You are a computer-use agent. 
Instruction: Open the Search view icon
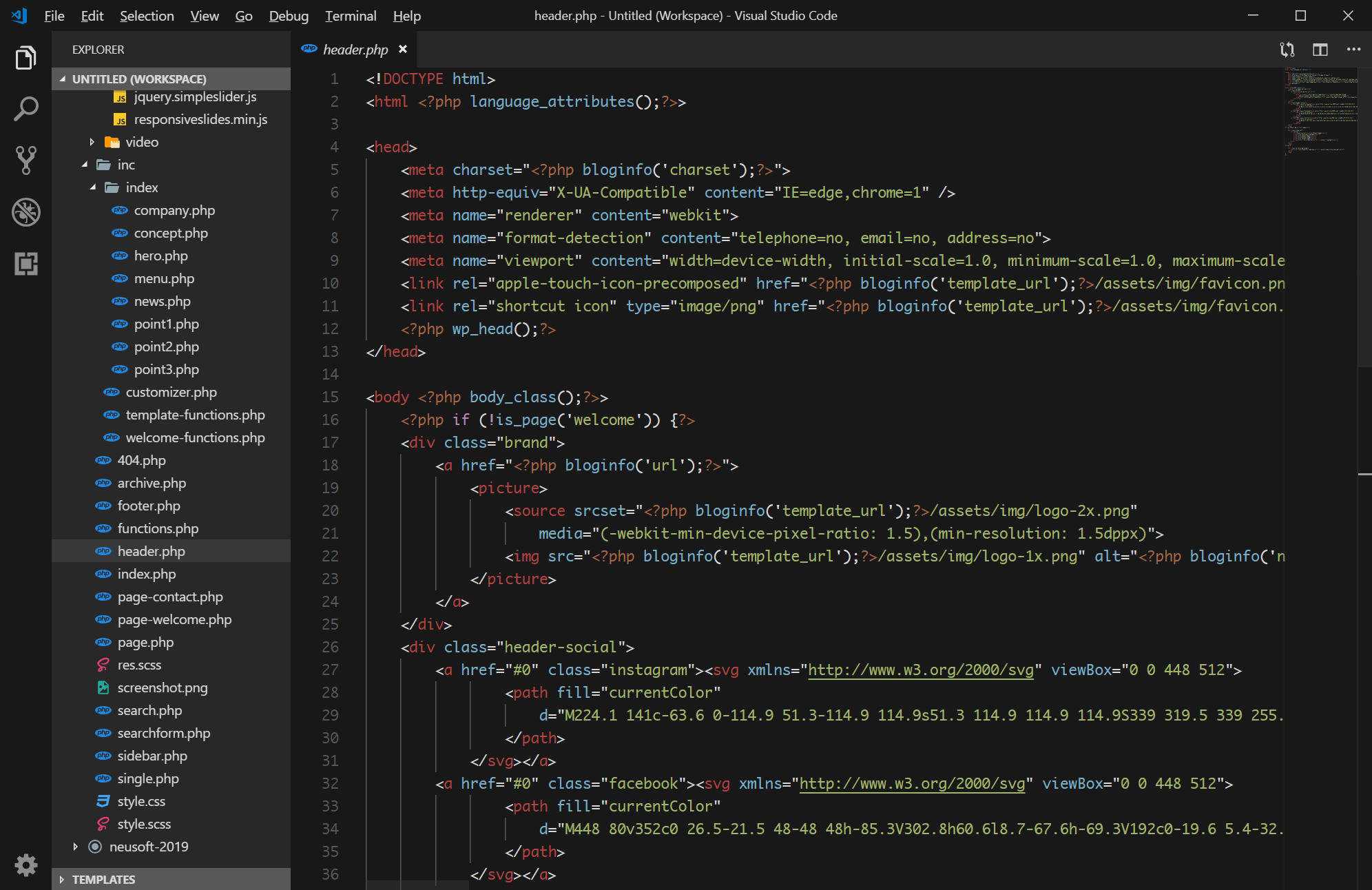pos(25,109)
